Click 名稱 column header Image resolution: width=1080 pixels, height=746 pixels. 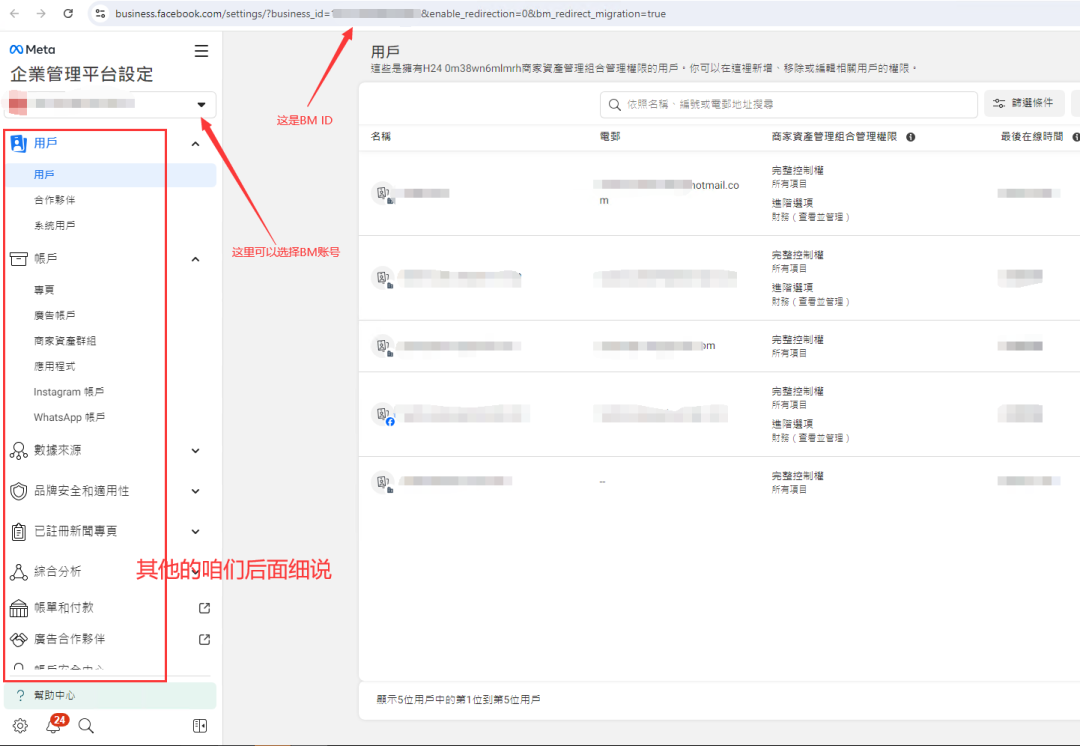coord(381,137)
